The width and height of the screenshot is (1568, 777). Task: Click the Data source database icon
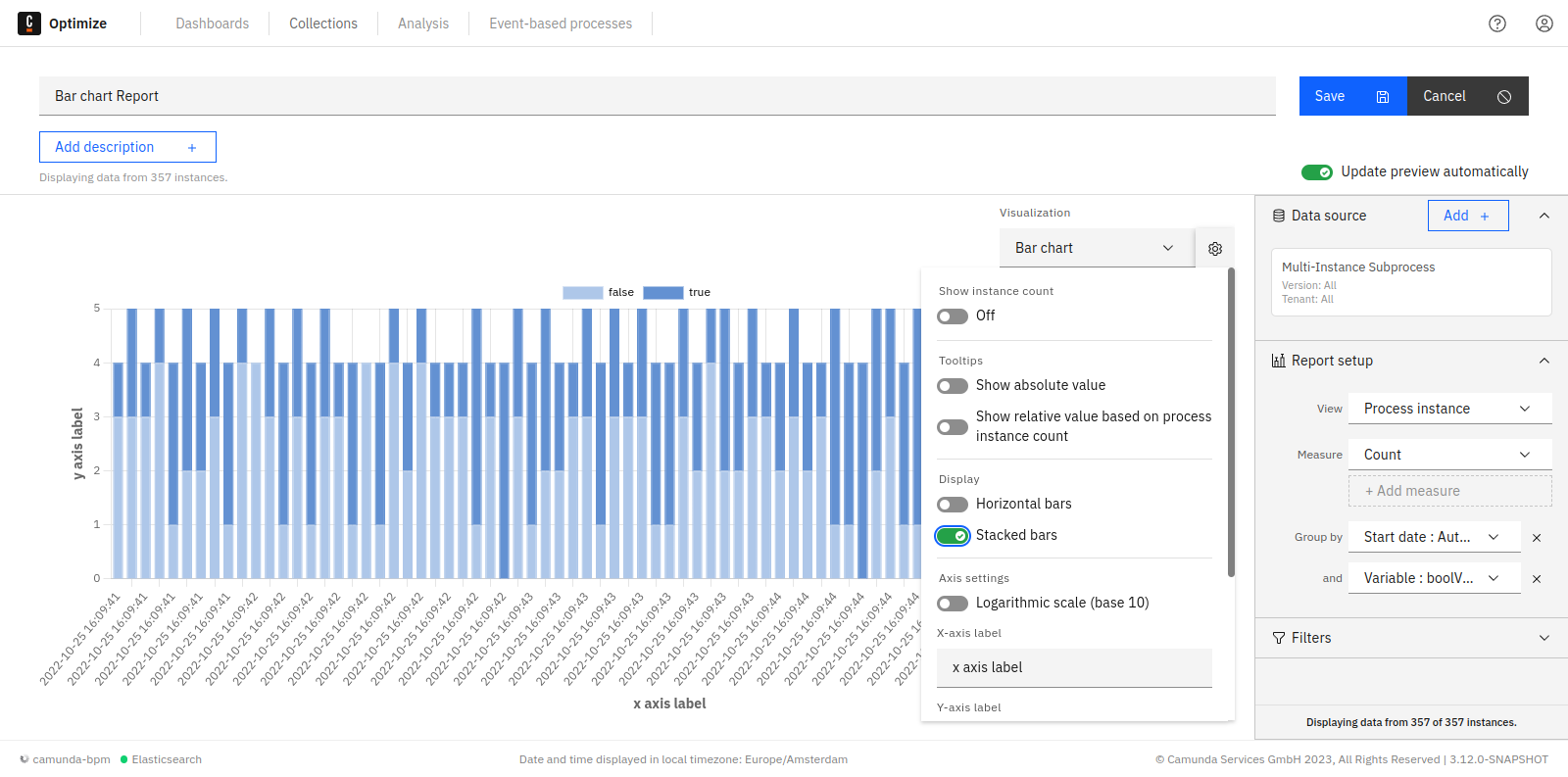1279,216
